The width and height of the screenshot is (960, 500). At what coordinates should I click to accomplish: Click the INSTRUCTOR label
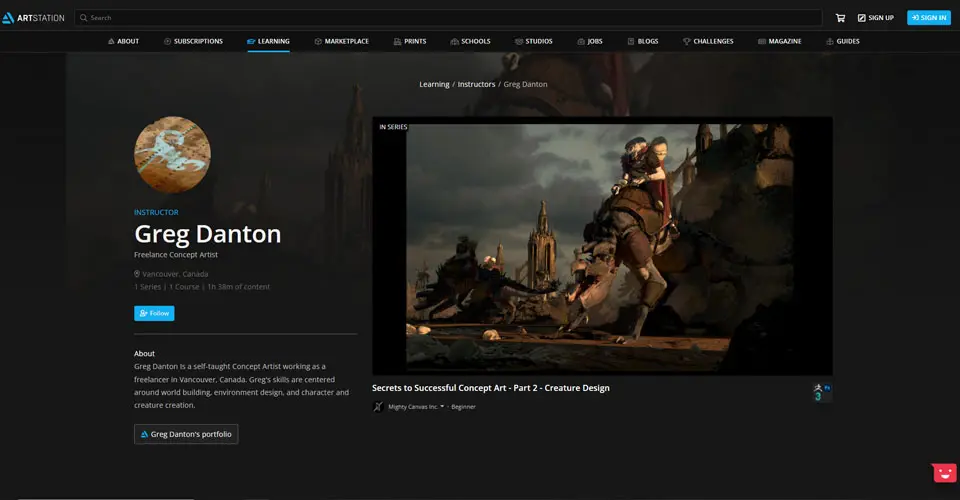pyautogui.click(x=156, y=212)
